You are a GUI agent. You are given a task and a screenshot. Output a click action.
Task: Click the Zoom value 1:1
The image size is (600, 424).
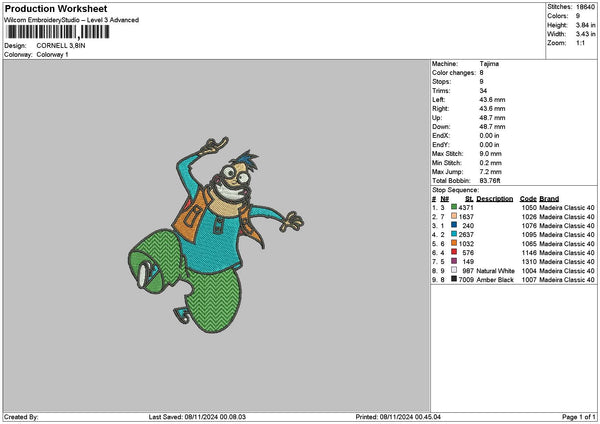point(580,43)
